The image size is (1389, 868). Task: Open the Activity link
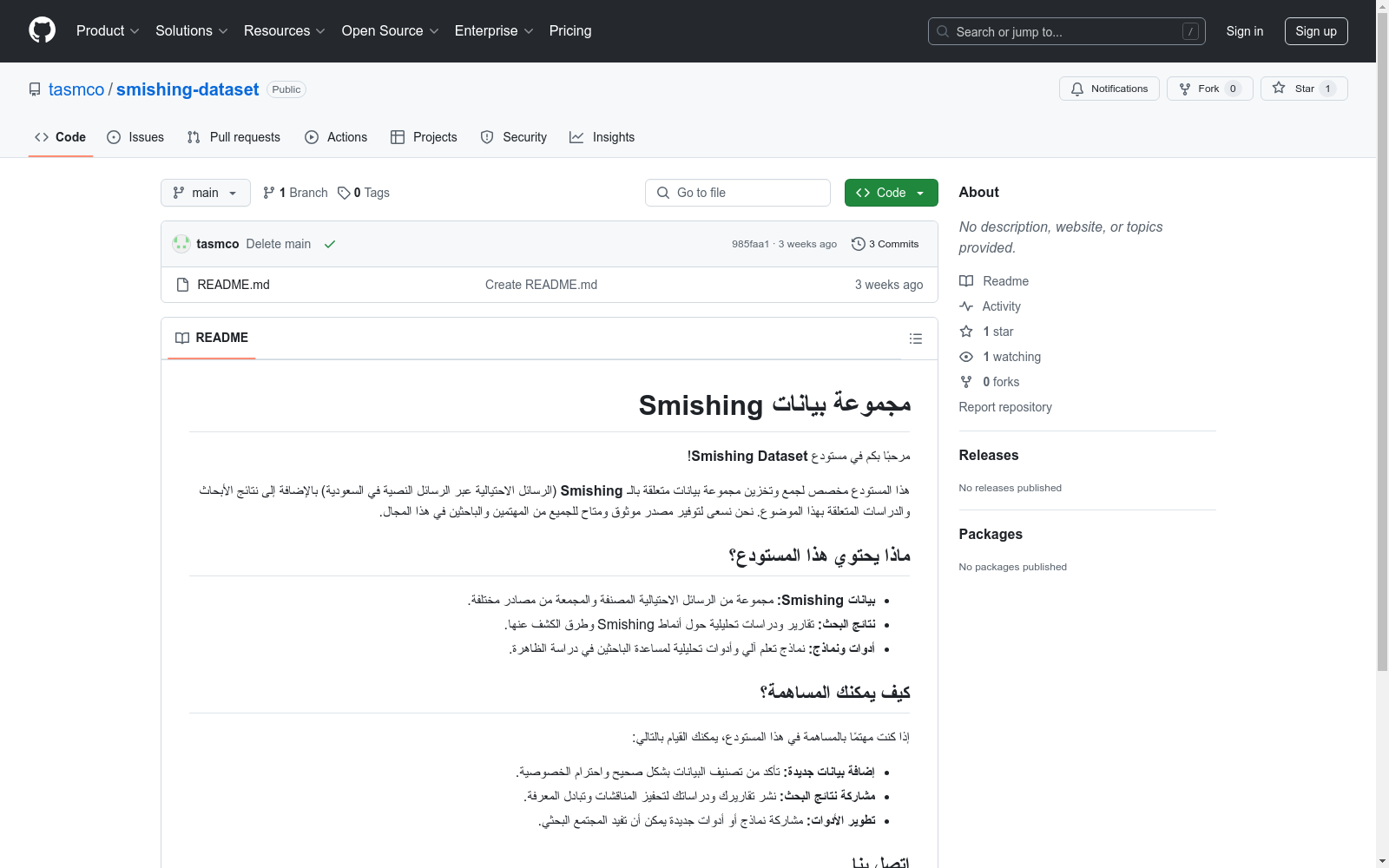coord(990,306)
